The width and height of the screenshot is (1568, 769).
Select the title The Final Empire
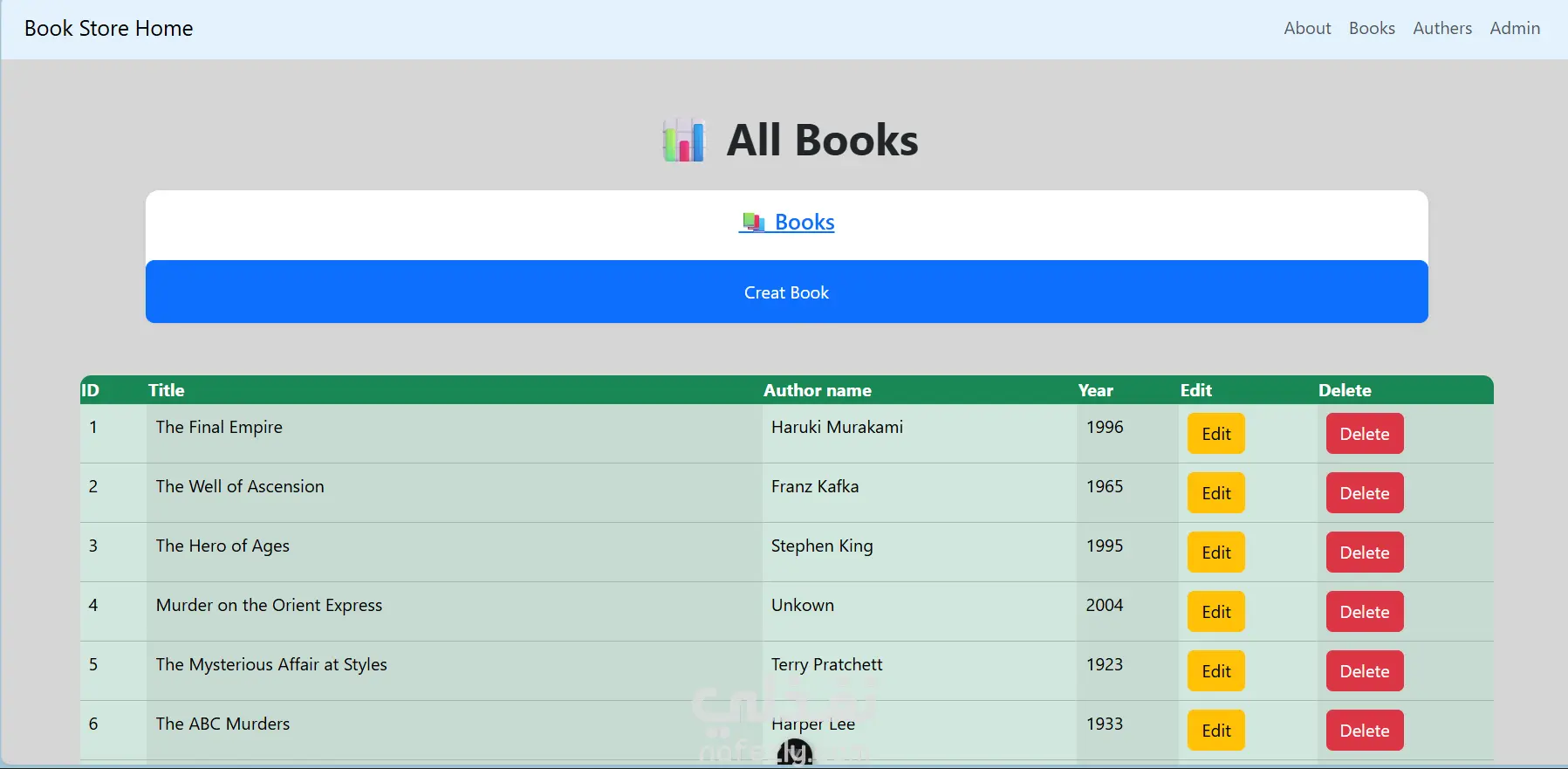219,427
